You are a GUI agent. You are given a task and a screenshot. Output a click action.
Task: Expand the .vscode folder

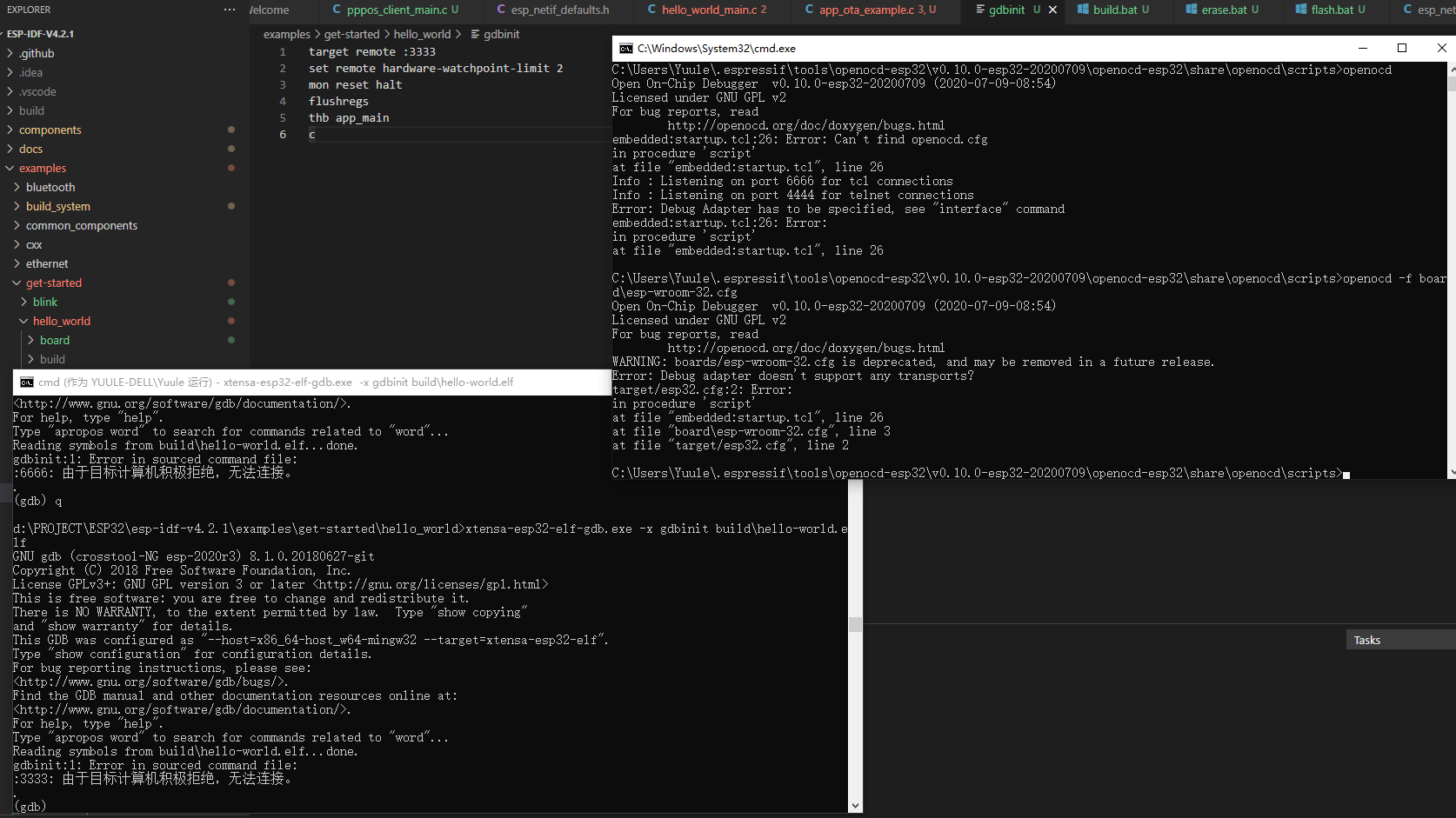pyautogui.click(x=37, y=91)
